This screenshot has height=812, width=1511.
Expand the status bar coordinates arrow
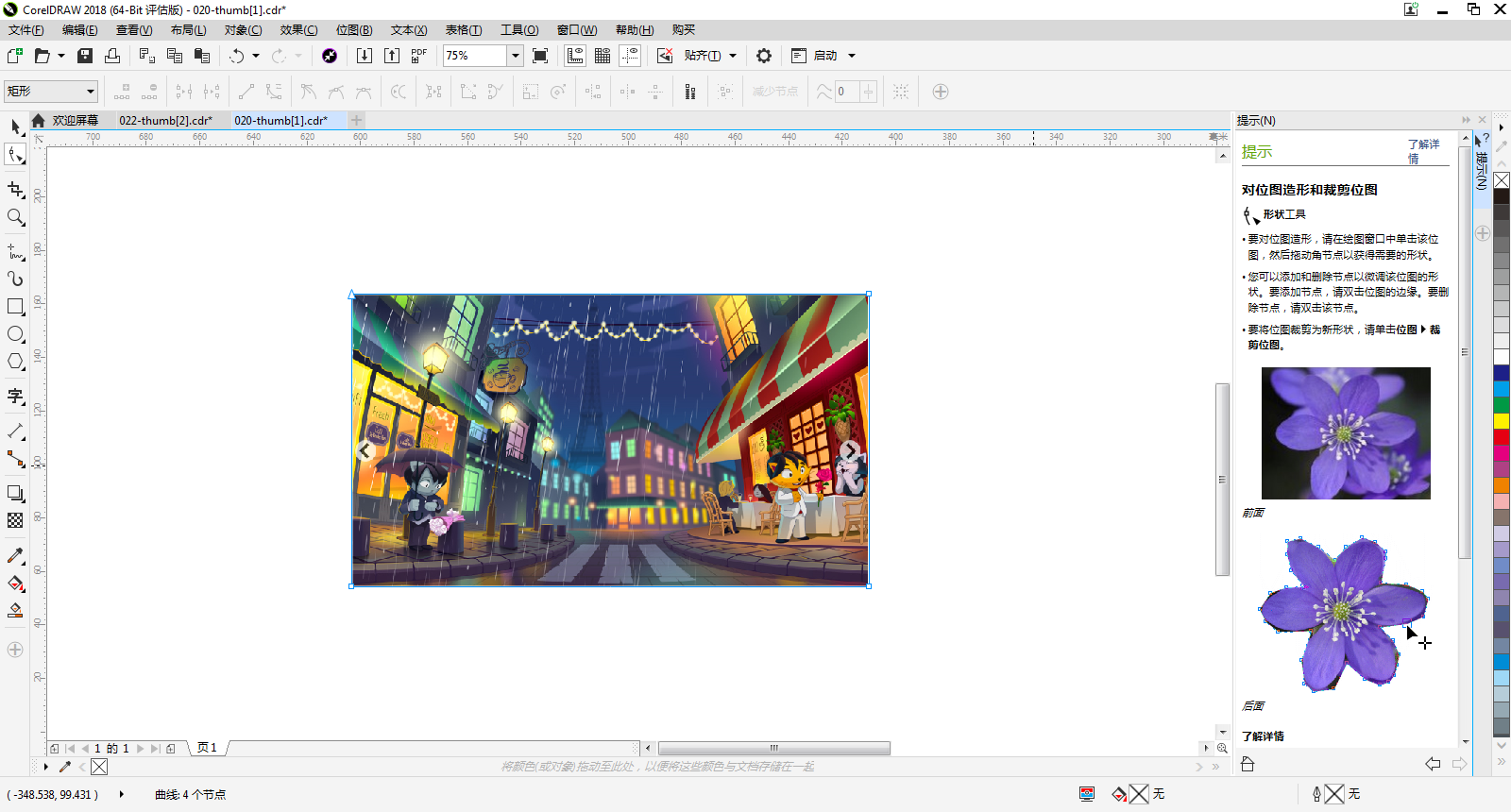122,794
